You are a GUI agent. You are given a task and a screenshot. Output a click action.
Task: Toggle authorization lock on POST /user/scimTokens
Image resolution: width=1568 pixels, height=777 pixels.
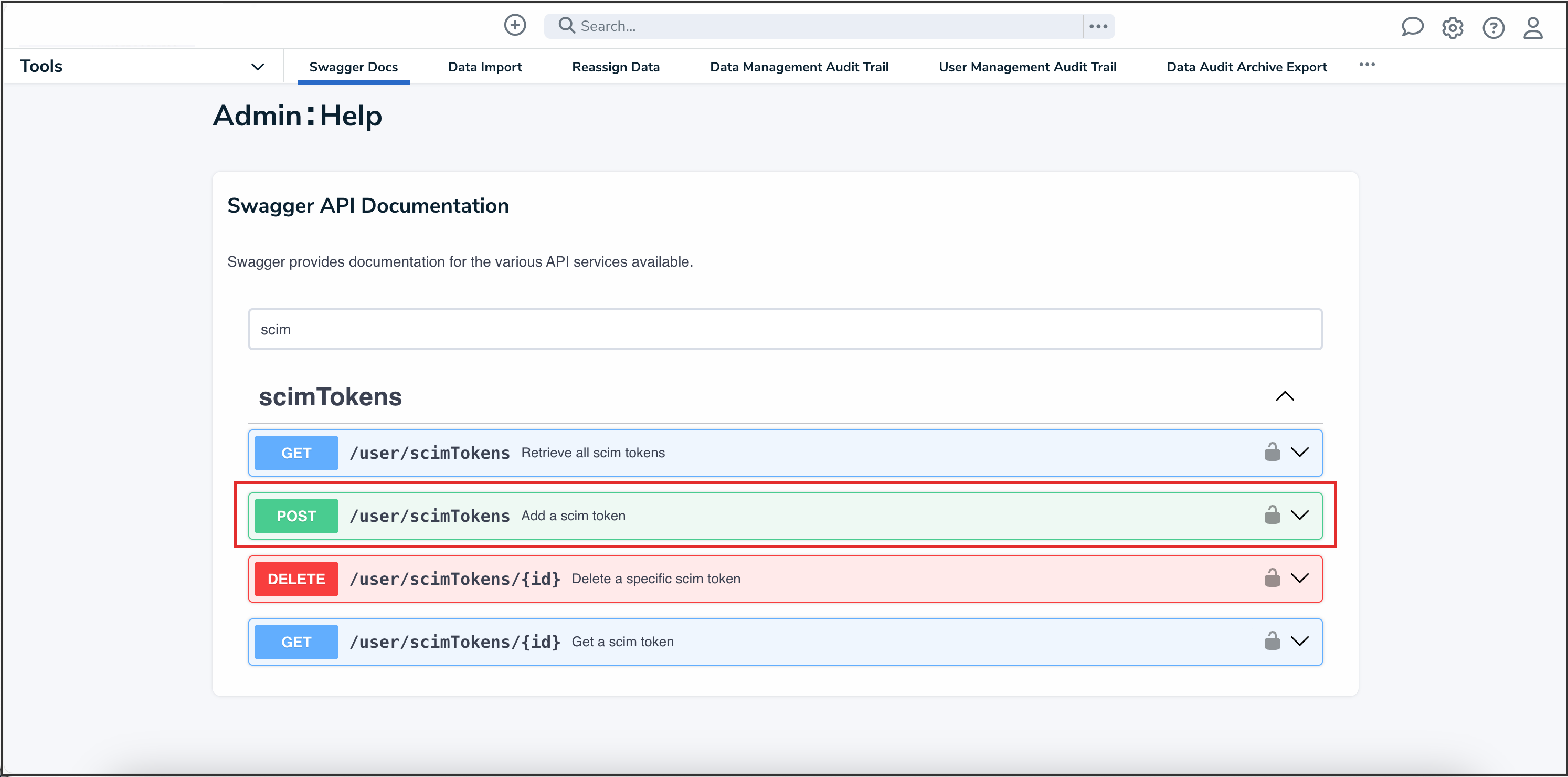1273,516
